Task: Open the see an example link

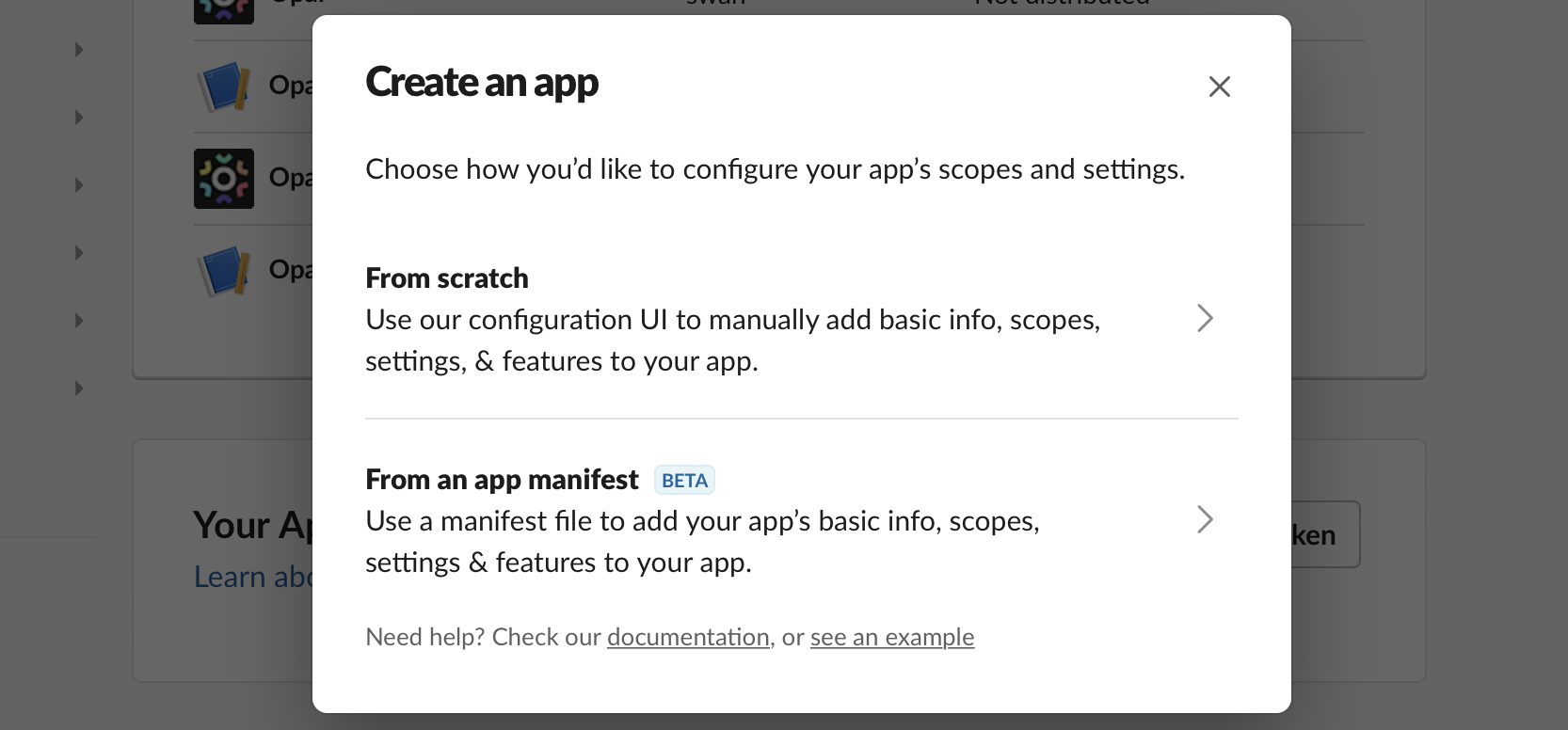Action: (x=891, y=637)
